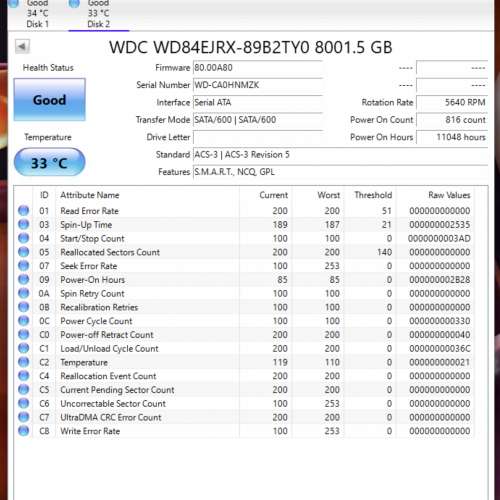Switch to the Disk 1 tab
This screenshot has height=500, width=500.
coord(37,14)
